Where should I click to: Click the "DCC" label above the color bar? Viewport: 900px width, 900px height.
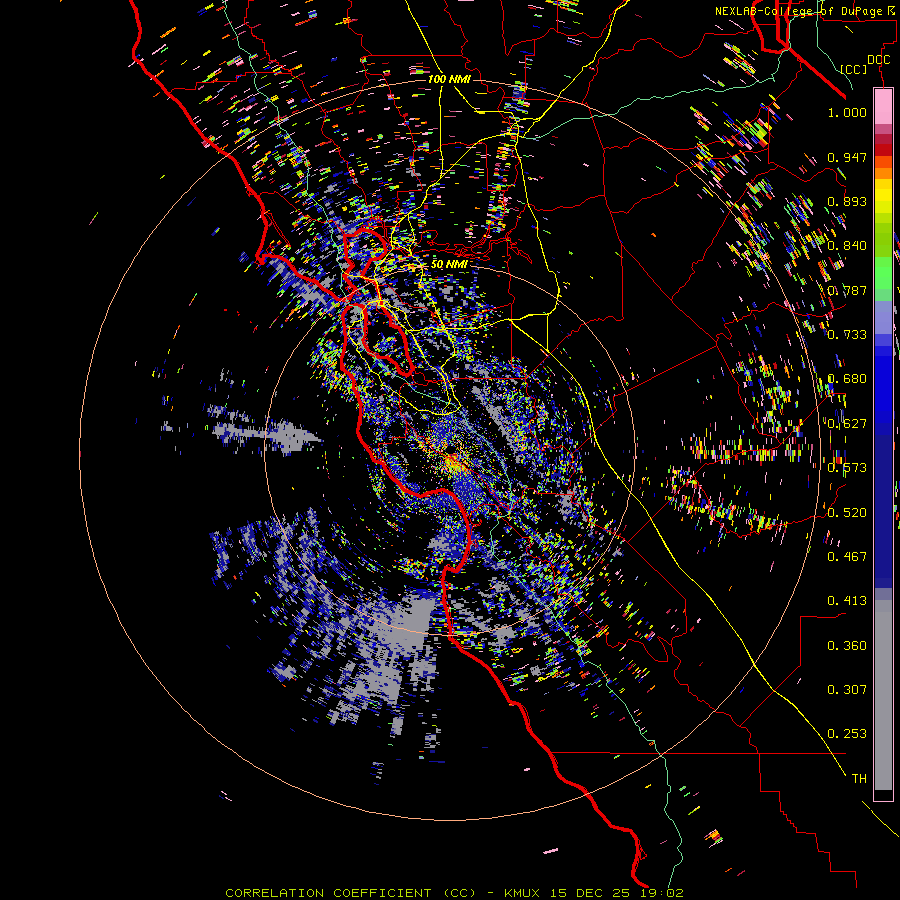[x=878, y=60]
